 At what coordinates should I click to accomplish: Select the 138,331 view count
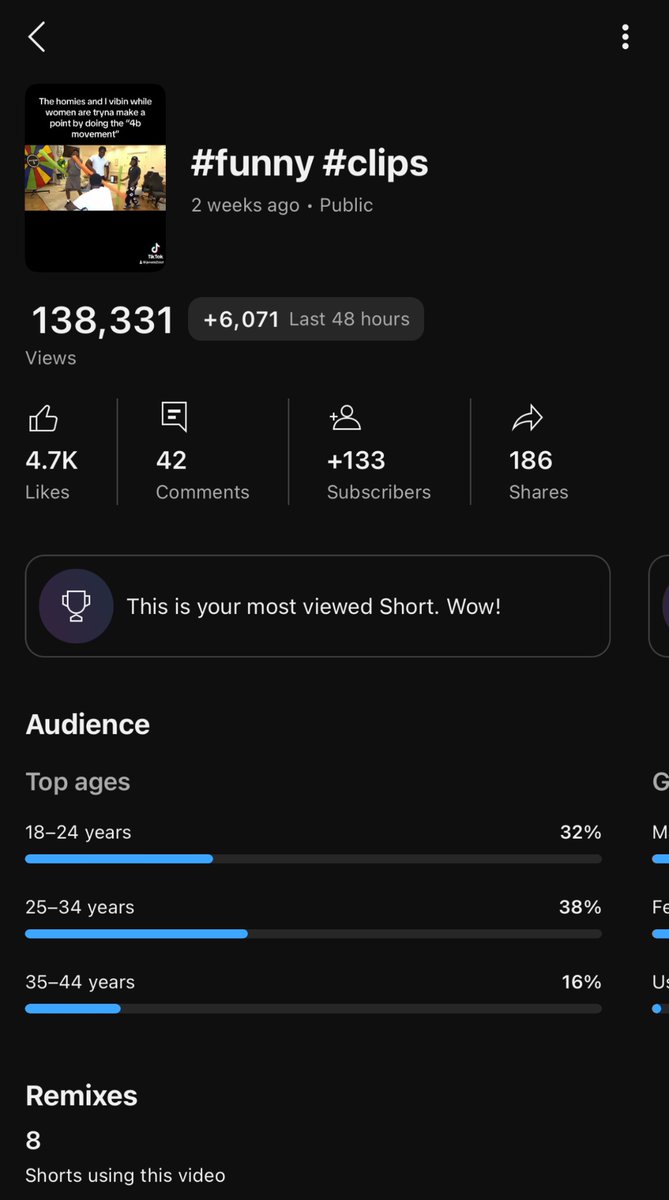pyautogui.click(x=103, y=321)
